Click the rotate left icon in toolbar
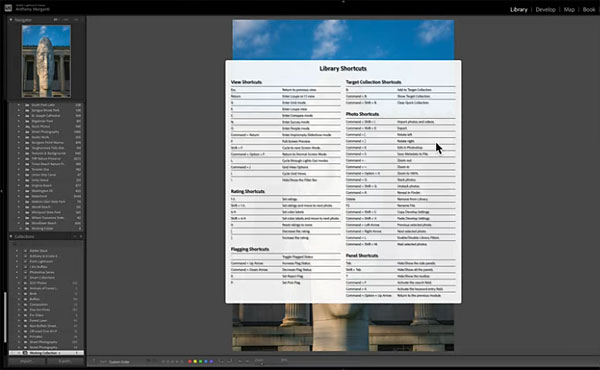Viewport: 600px width, 370px height. pyautogui.click(x=221, y=361)
